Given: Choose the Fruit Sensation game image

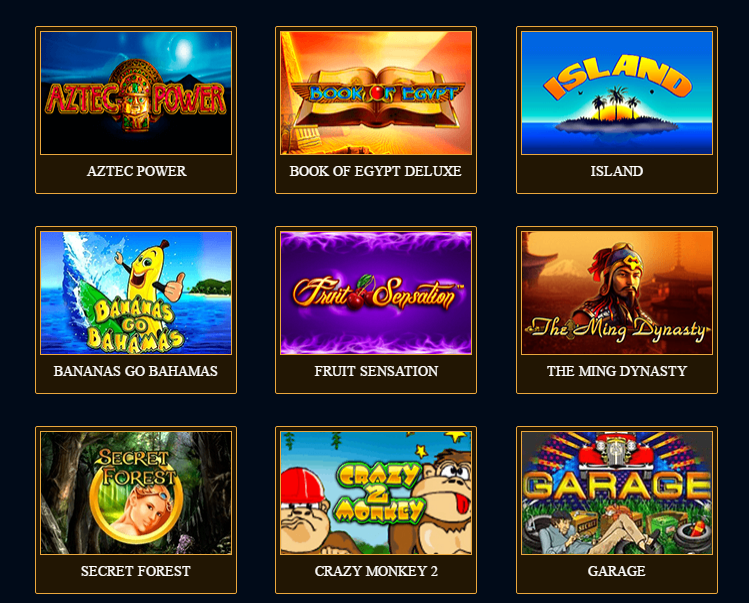Looking at the screenshot, I should [x=376, y=293].
